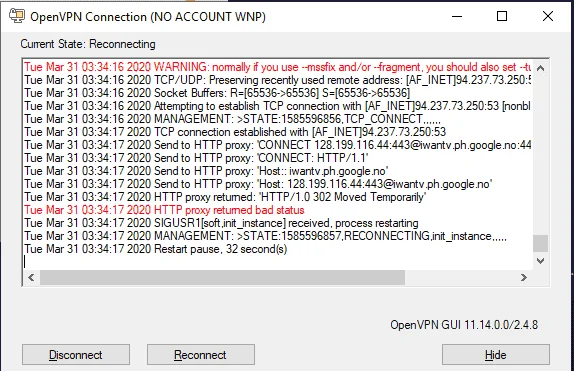Click the 'SIGUSR1[soft,init_instance] received' log line

pos(221,223)
